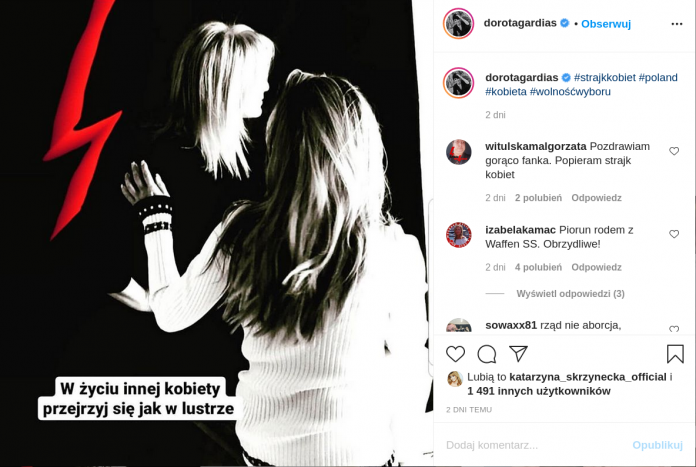The image size is (696, 467).
Task: Like witulskamalgorzata's comment
Action: (674, 151)
